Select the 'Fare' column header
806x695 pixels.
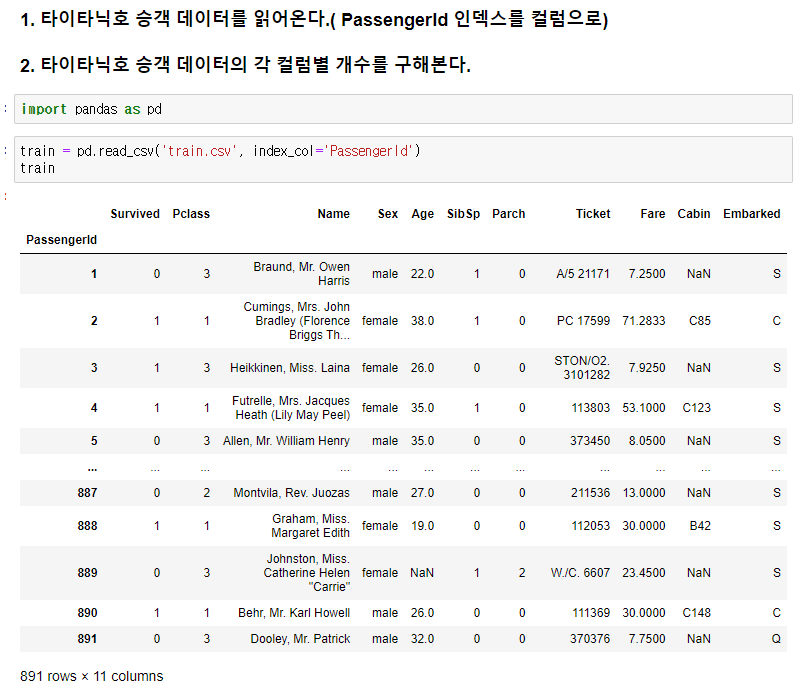point(653,214)
